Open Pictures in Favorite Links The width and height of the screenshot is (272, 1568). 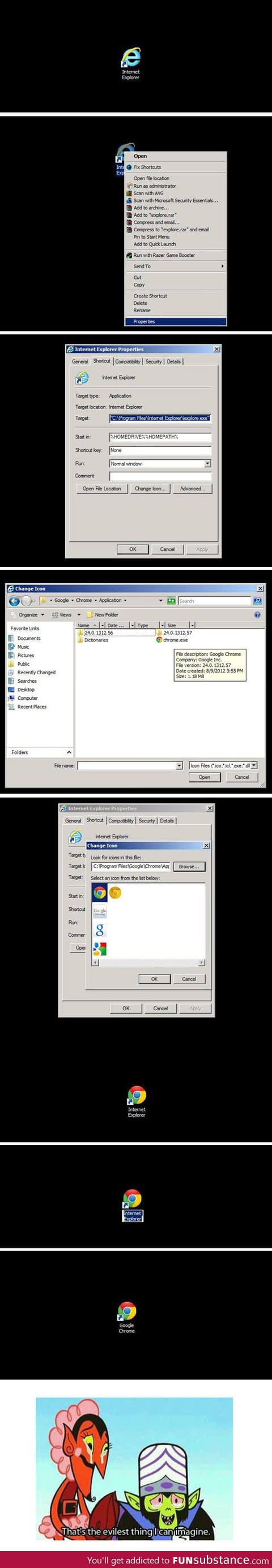point(21,655)
